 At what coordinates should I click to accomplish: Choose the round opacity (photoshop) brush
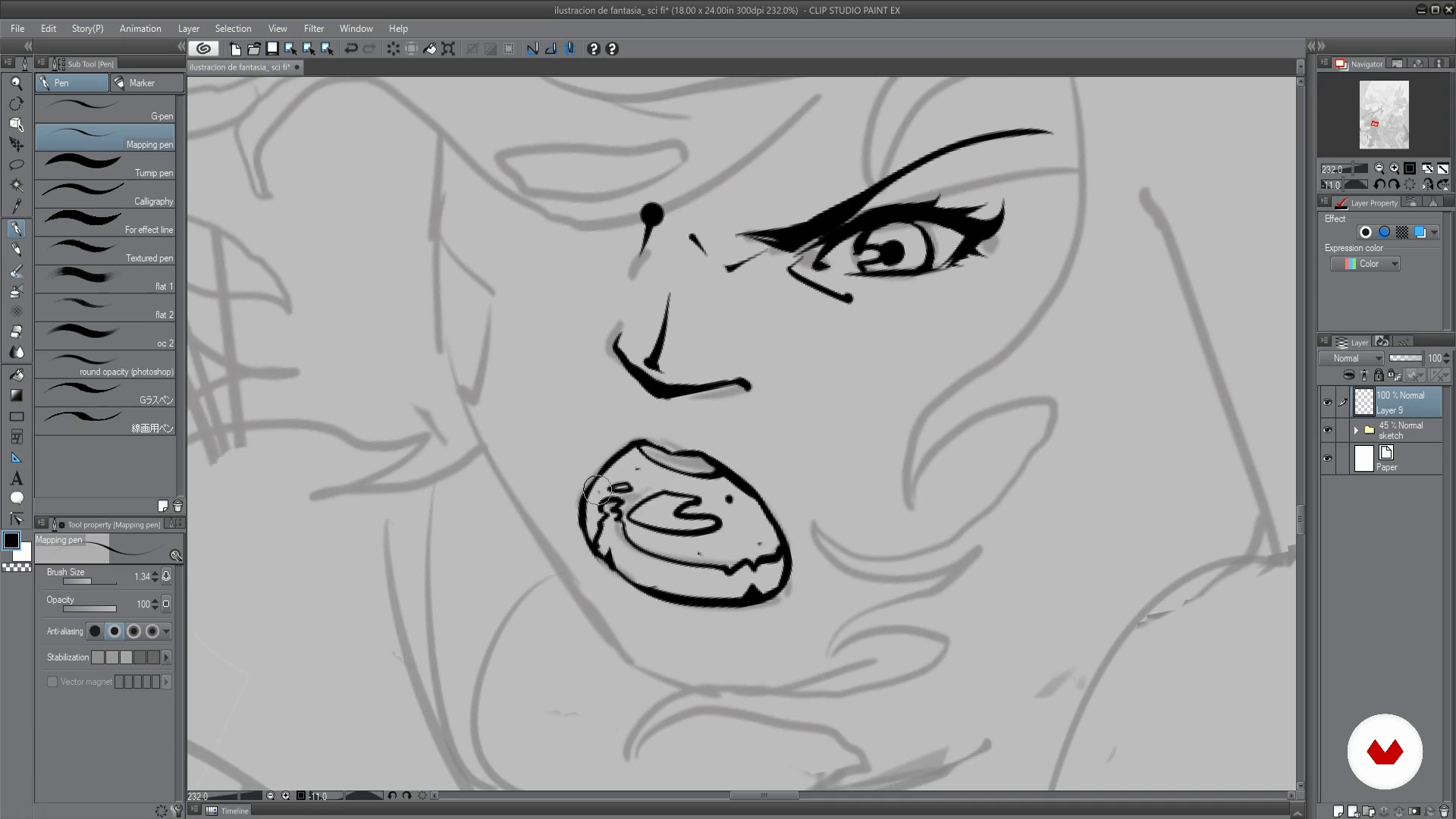(x=105, y=364)
